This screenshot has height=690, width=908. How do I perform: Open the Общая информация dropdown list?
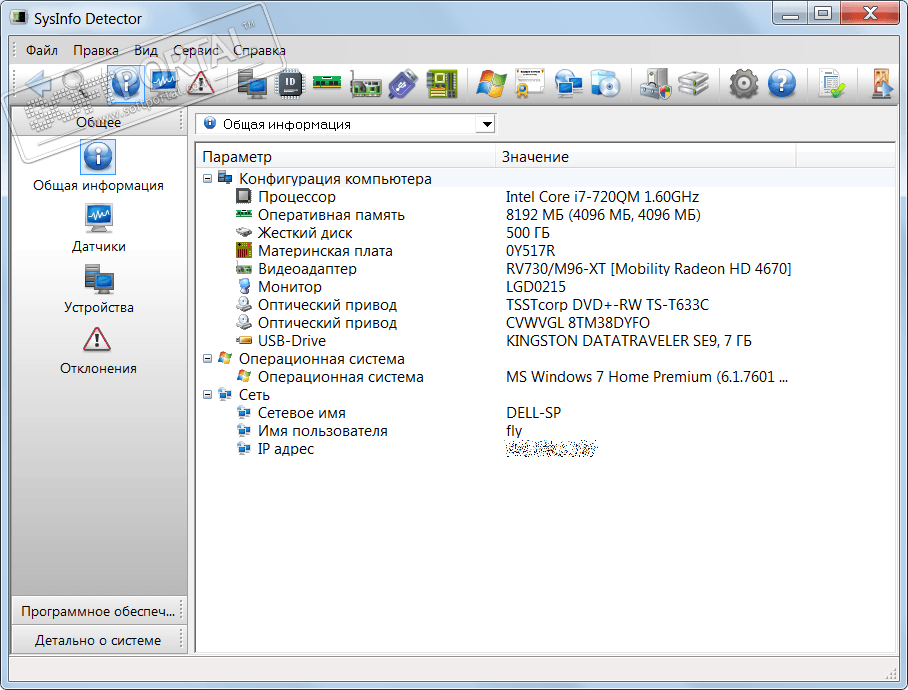pos(487,124)
